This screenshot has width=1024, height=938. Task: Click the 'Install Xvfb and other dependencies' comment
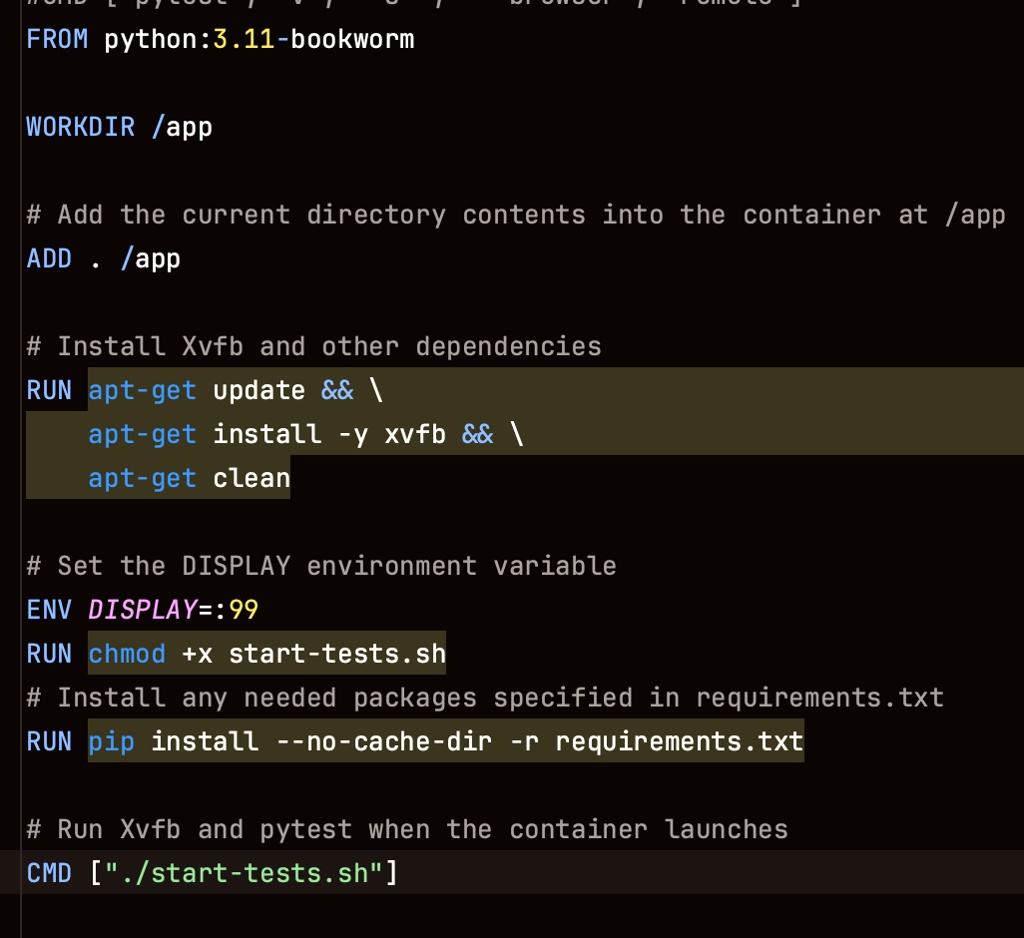tap(314, 346)
